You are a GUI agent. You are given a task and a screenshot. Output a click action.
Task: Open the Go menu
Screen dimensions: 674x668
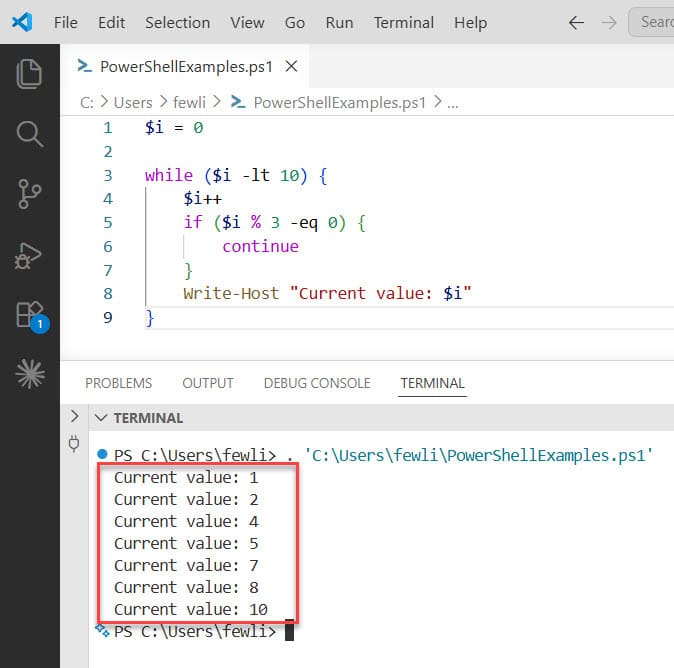(295, 22)
